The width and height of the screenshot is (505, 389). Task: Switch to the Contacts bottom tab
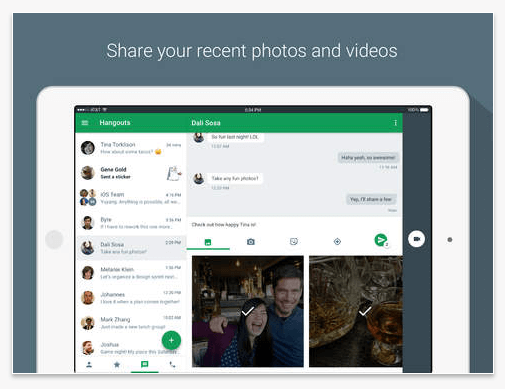[x=89, y=365]
